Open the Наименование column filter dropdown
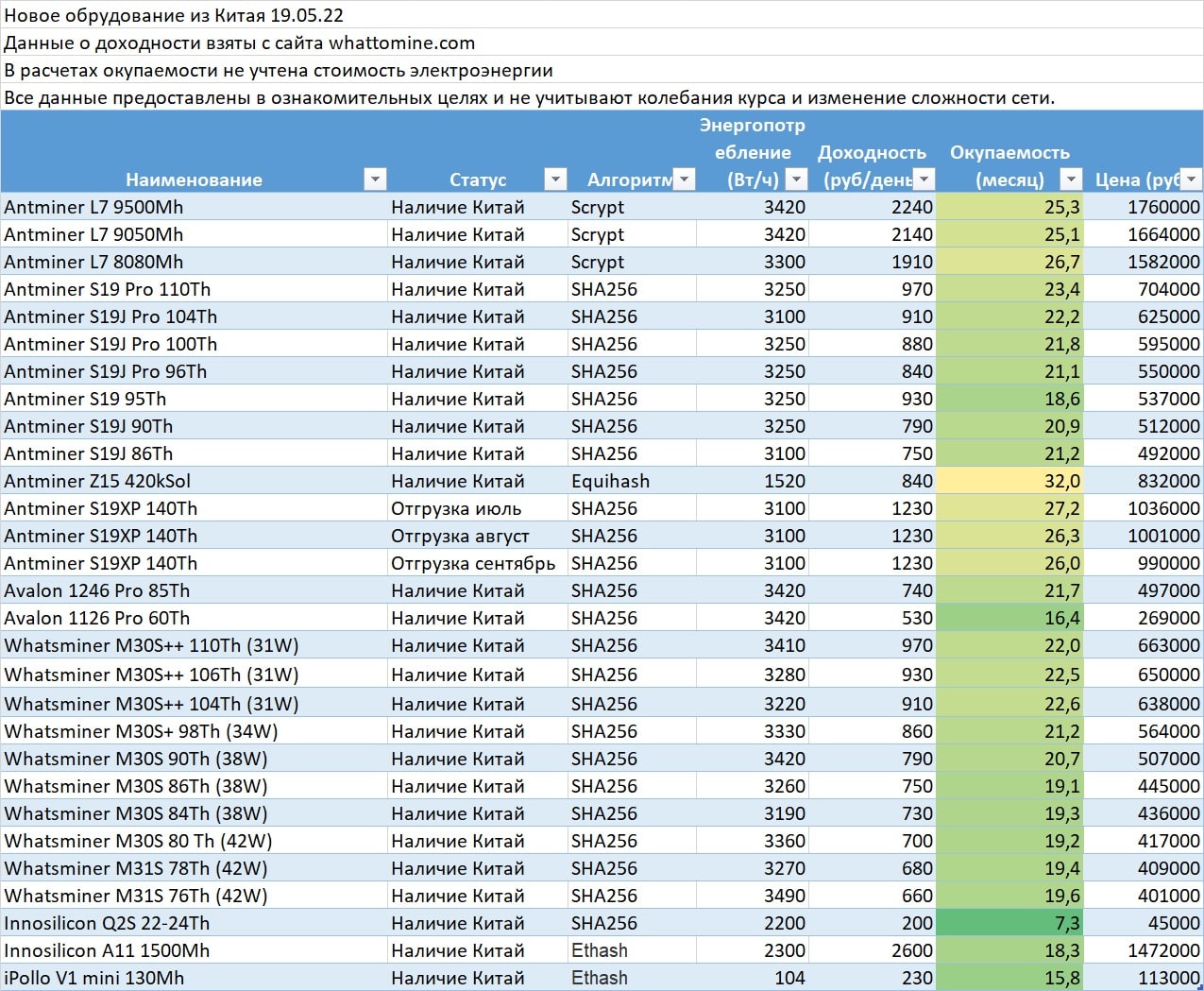 tap(375, 179)
